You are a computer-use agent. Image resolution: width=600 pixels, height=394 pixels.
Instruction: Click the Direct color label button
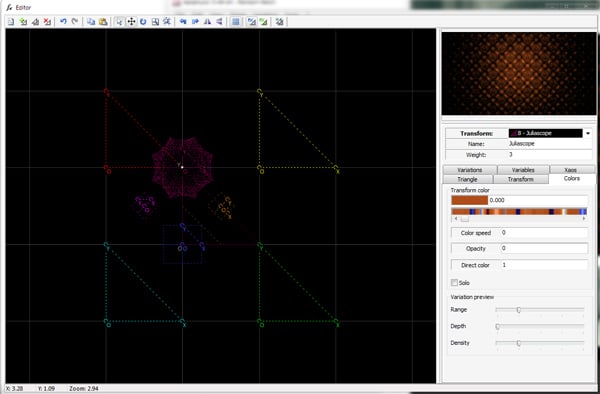(x=475, y=265)
